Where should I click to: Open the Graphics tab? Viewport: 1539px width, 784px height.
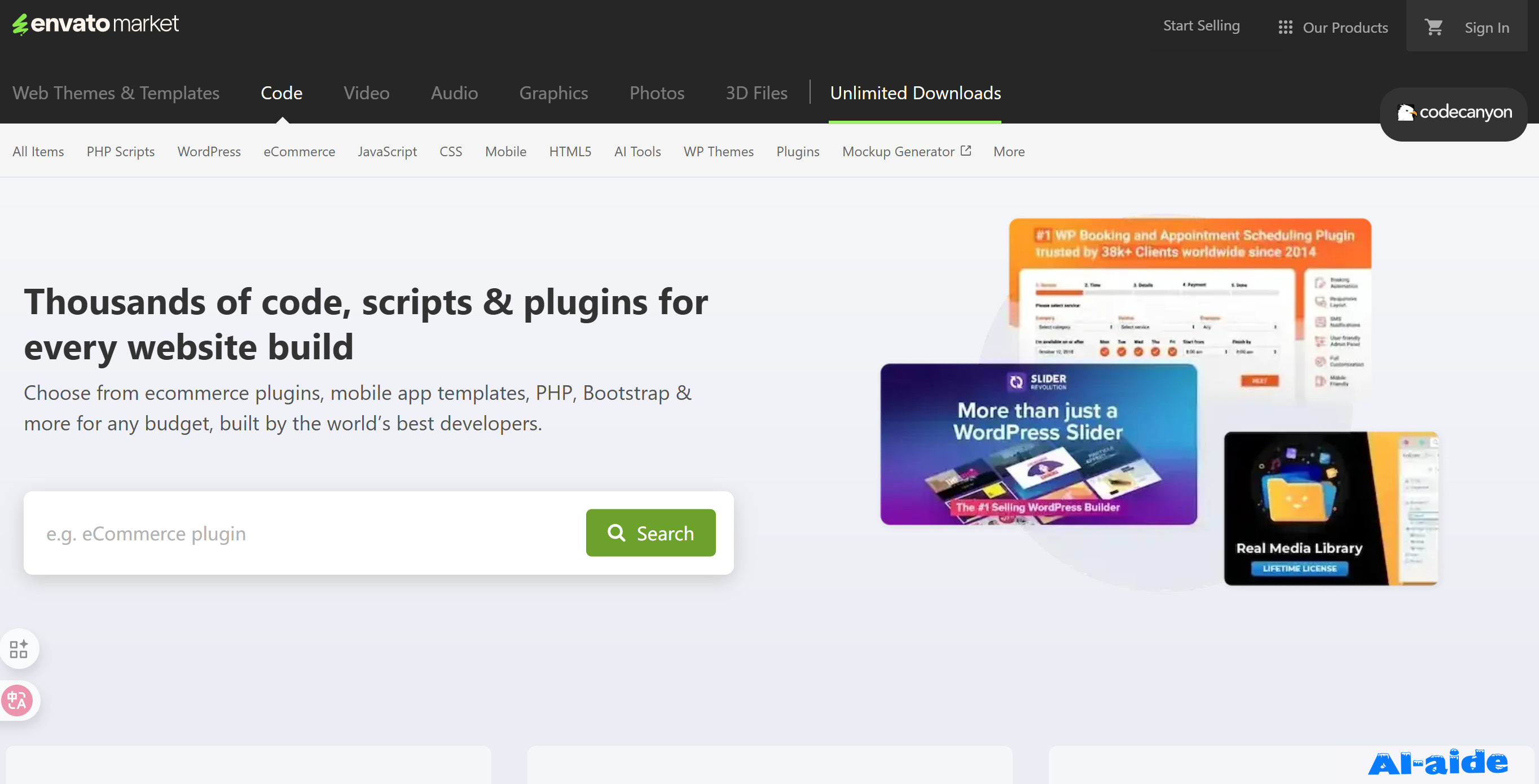click(x=553, y=93)
